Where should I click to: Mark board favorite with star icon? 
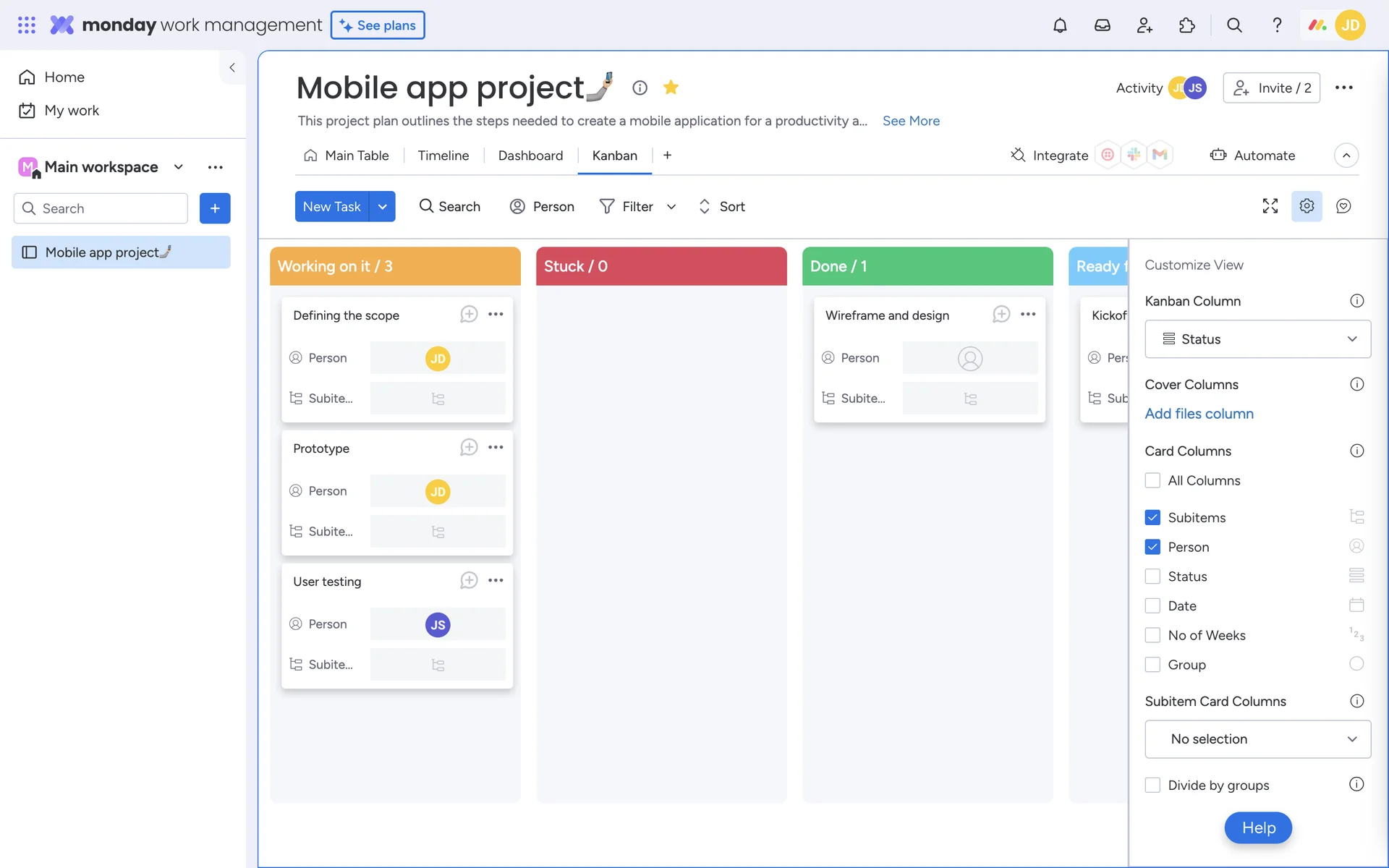pos(671,88)
